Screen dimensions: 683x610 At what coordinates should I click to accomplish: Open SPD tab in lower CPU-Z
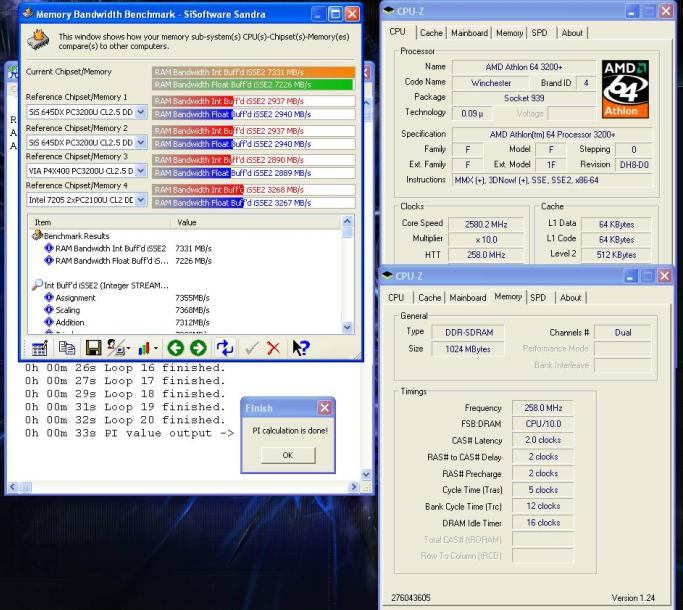pyautogui.click(x=538, y=298)
